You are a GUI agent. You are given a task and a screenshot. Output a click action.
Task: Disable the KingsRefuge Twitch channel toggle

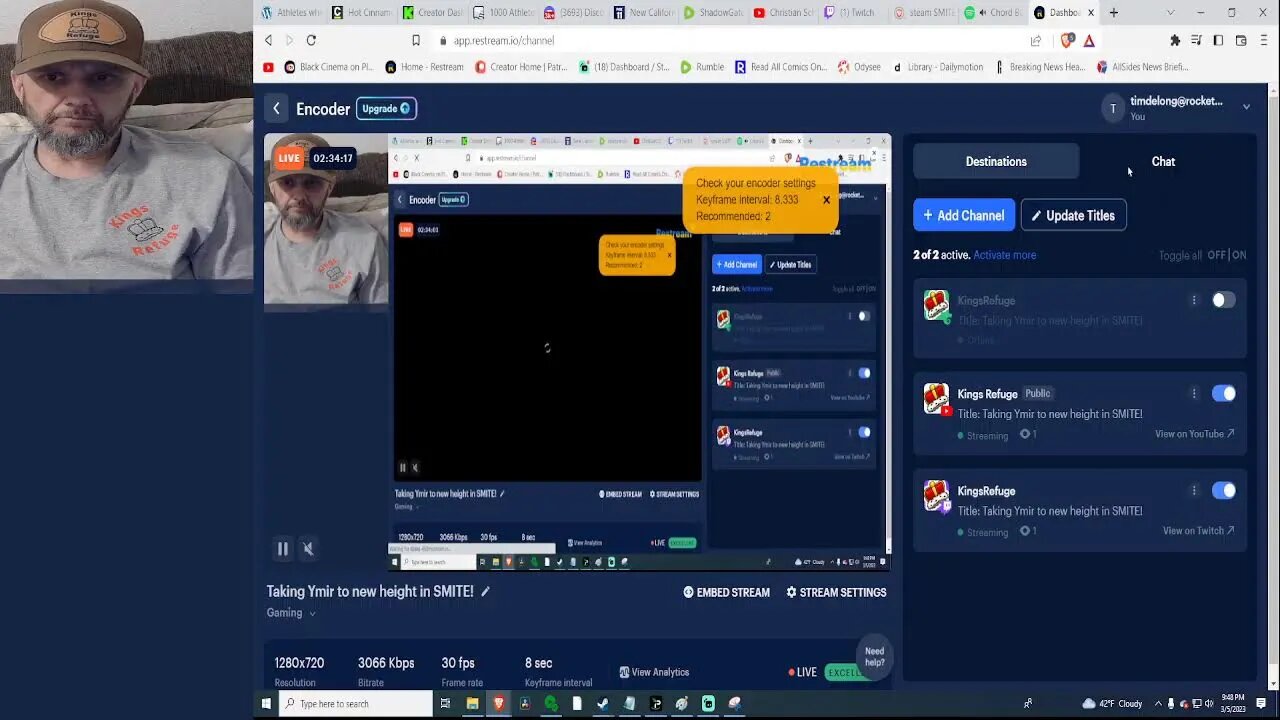(1223, 490)
